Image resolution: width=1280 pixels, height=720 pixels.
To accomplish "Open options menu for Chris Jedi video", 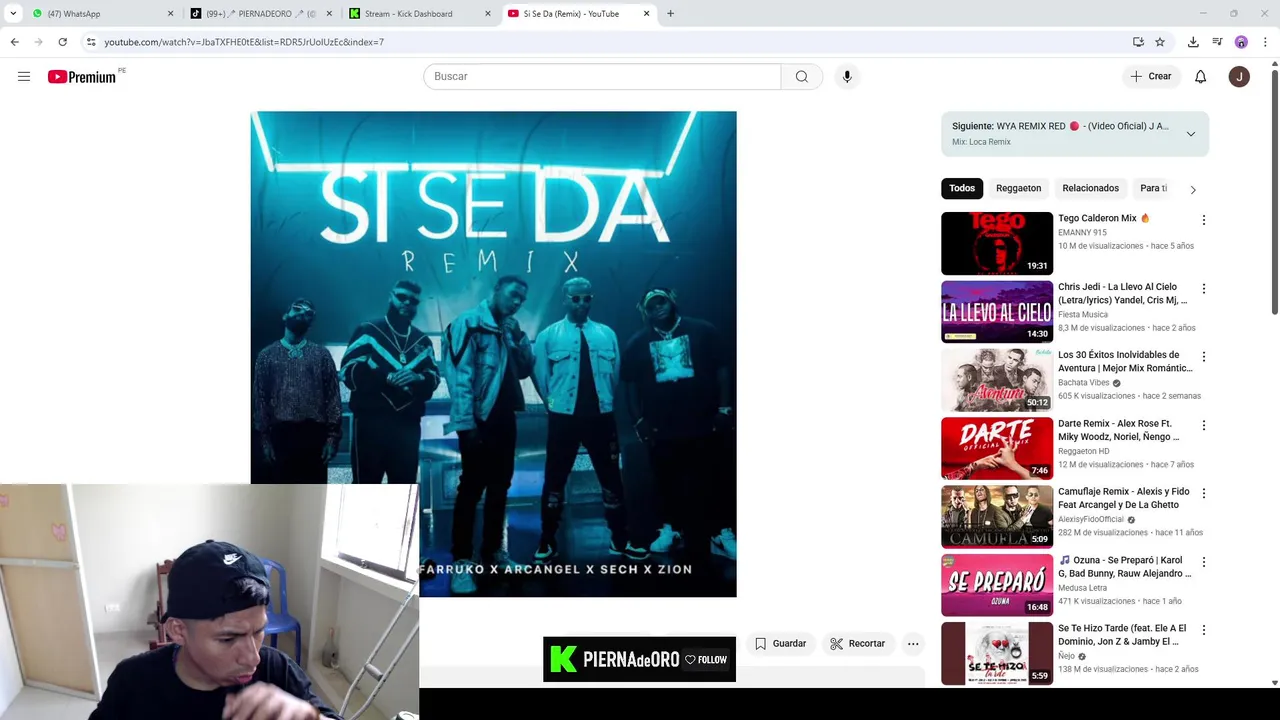I will [1203, 288].
